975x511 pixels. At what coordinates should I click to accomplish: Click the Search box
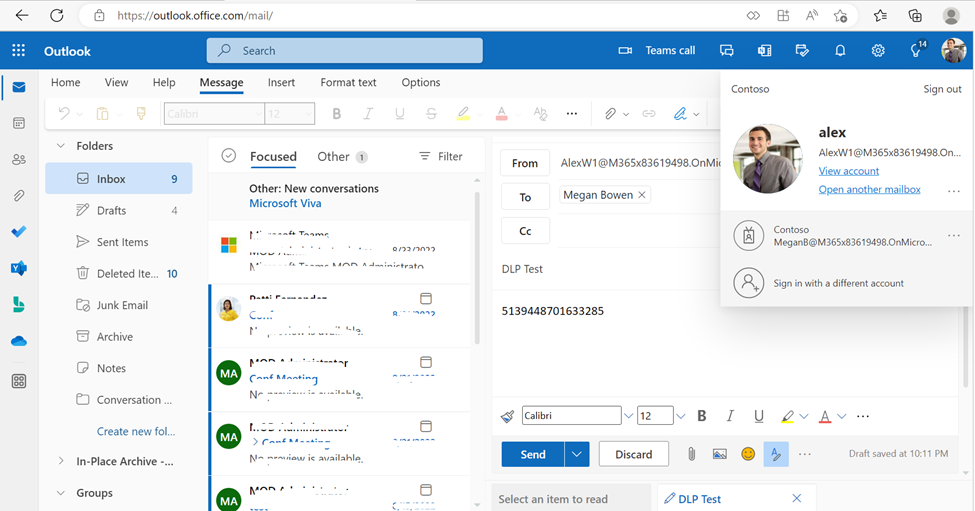coord(344,50)
